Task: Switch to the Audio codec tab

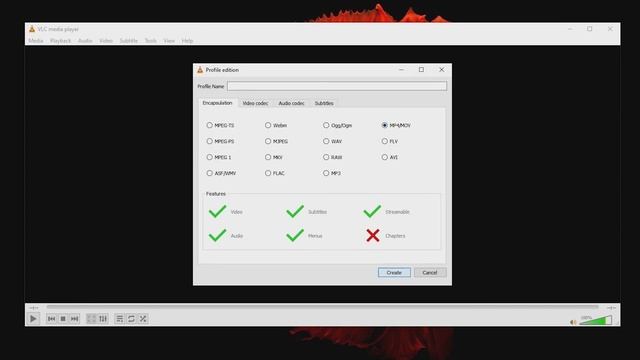Action: (291, 103)
